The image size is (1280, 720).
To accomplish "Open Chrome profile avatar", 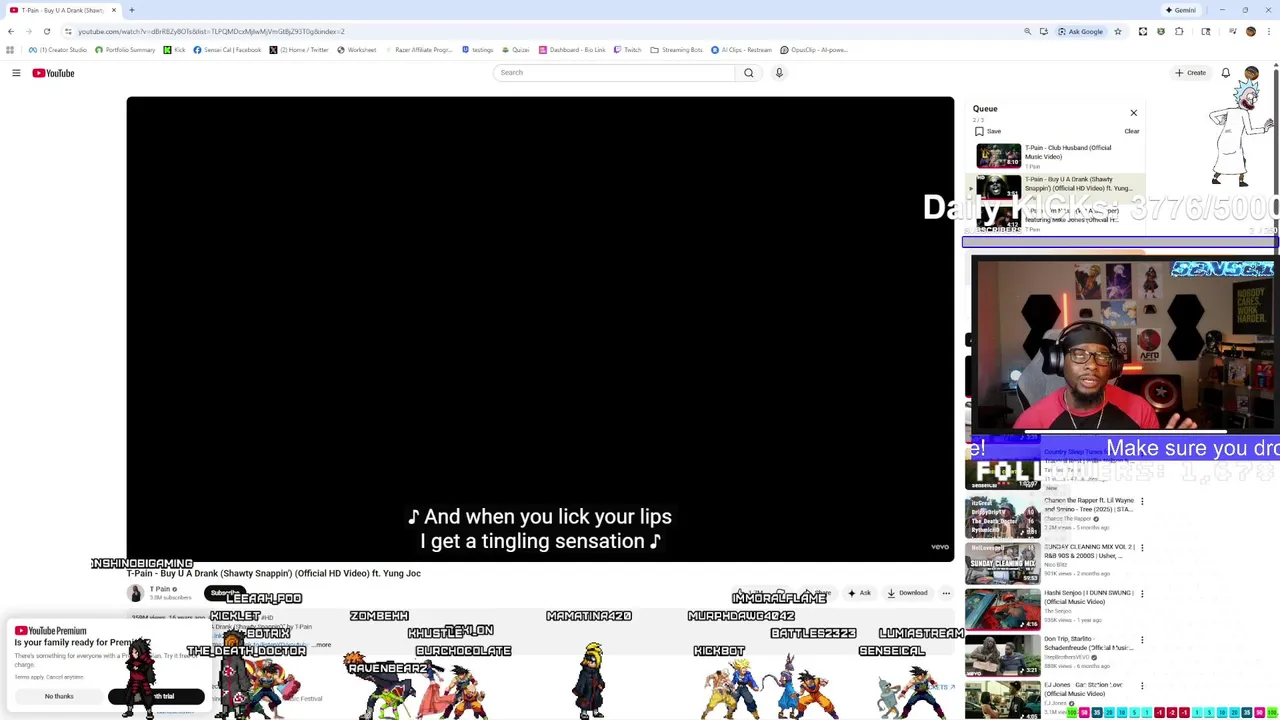I will 1250,31.
